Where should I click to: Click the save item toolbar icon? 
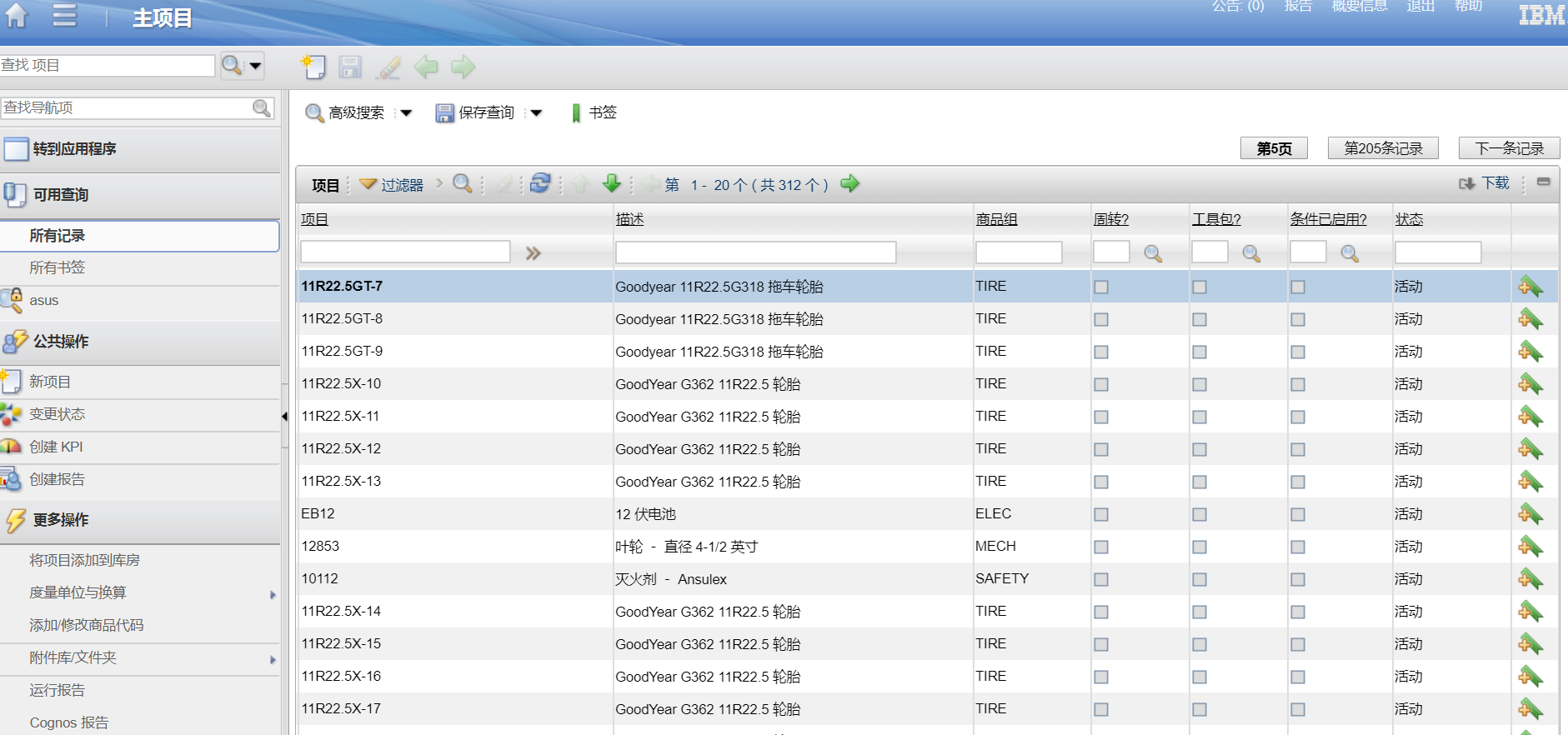click(350, 67)
